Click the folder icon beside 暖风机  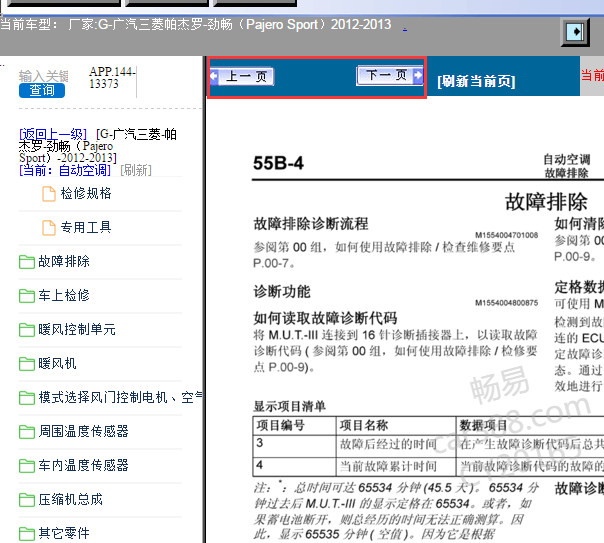pos(27,364)
